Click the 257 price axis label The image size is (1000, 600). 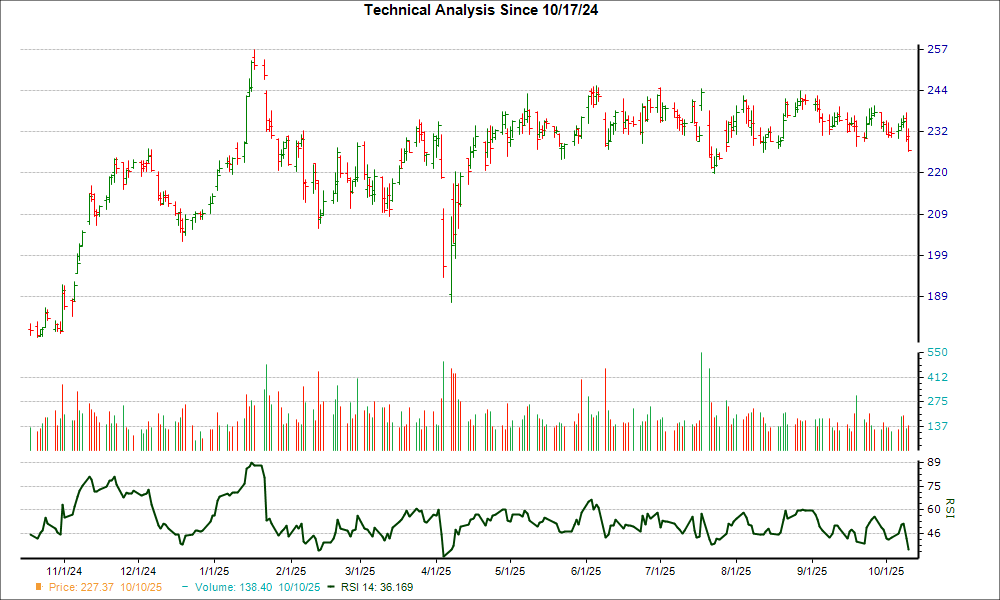click(x=935, y=49)
